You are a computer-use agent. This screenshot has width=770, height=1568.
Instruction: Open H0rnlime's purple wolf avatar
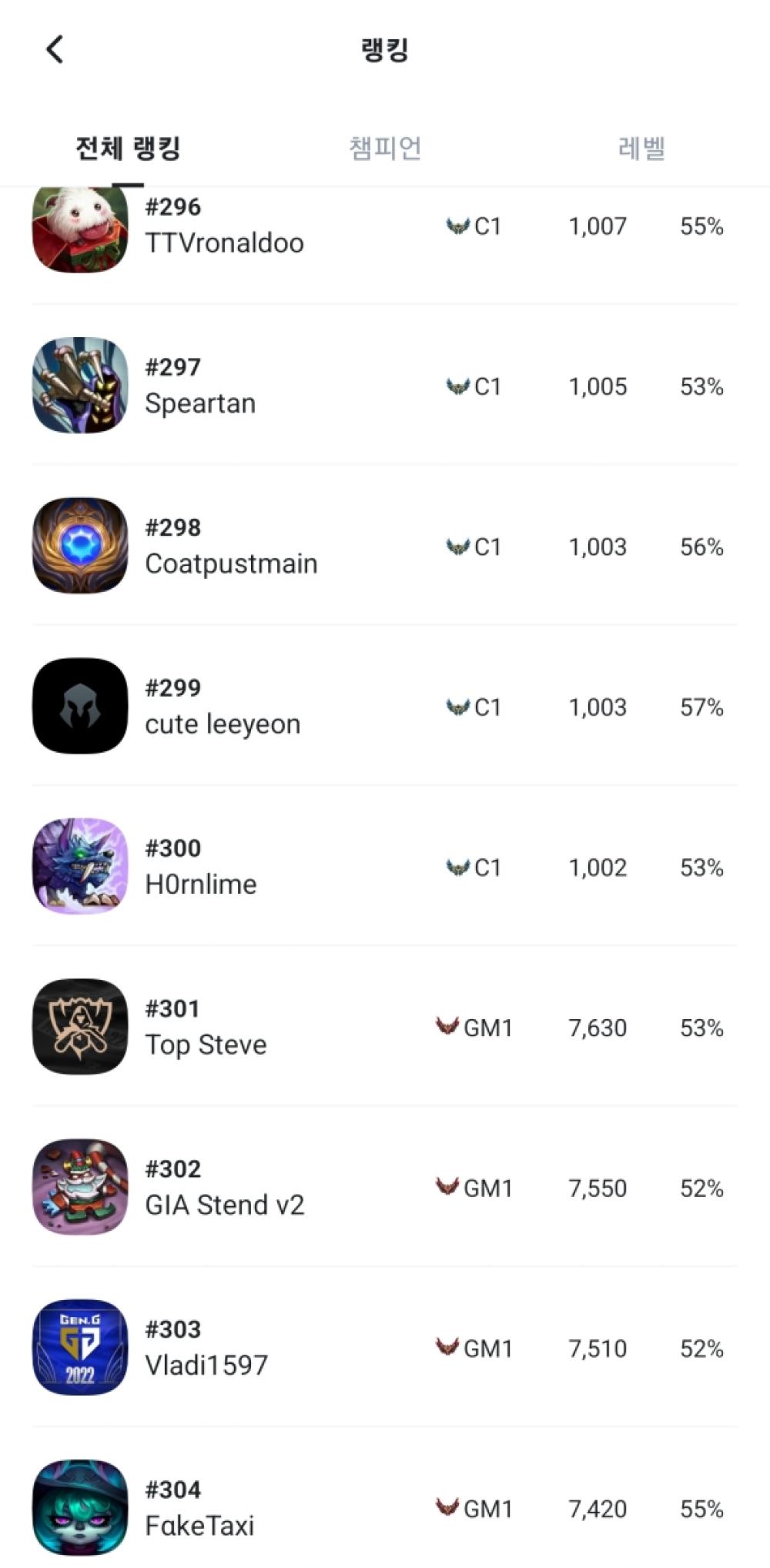point(80,866)
